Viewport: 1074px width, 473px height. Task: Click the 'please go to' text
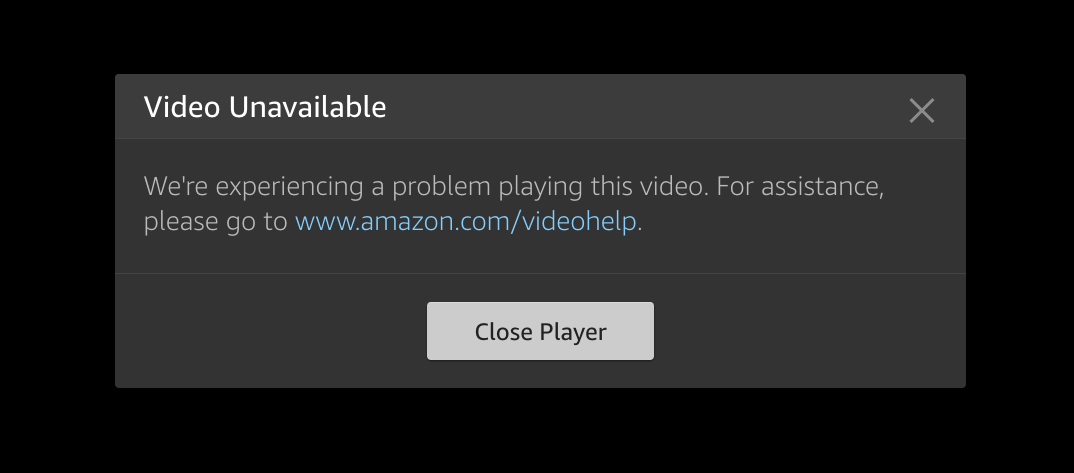pos(216,222)
